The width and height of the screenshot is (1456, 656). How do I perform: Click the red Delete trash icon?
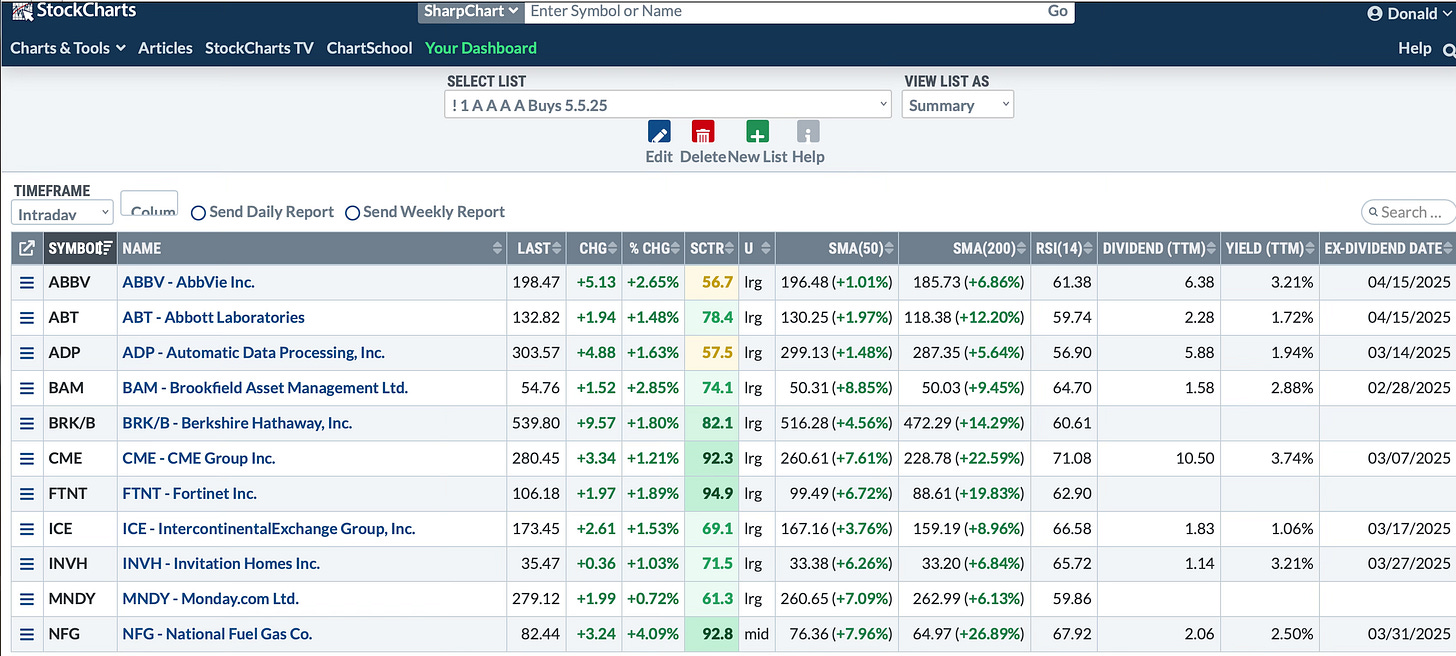click(703, 132)
